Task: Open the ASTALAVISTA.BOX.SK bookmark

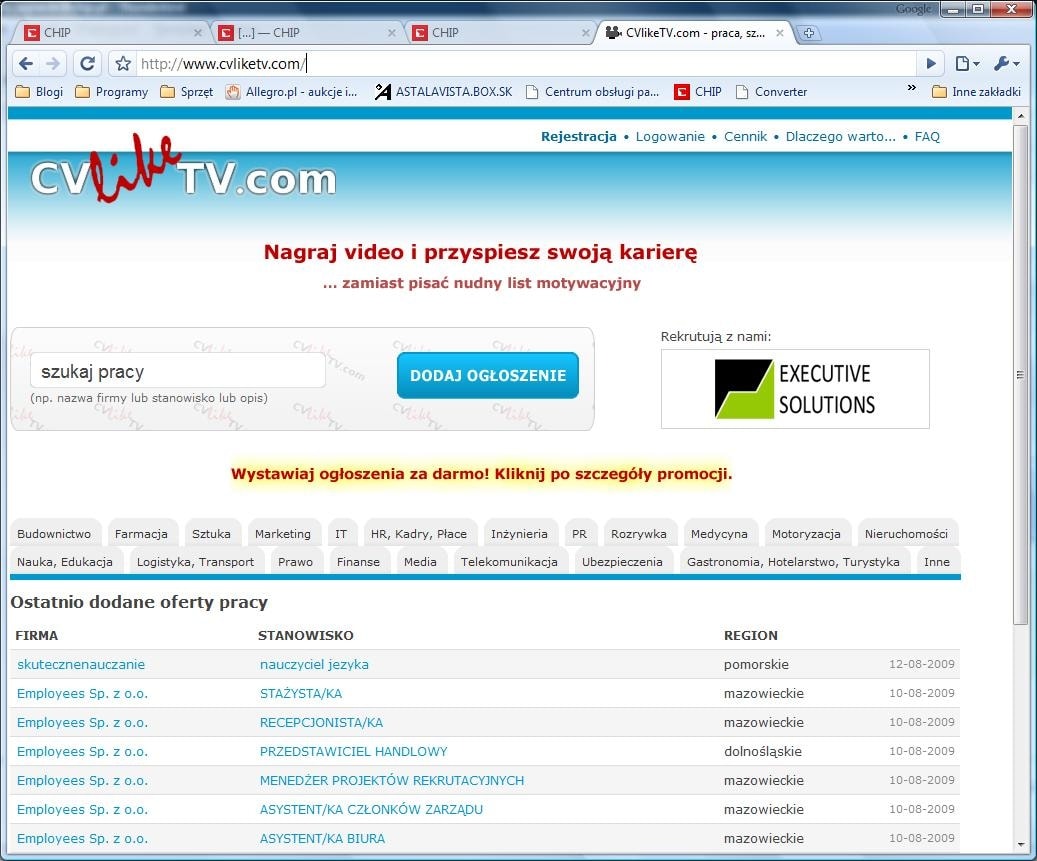Action: (443, 92)
